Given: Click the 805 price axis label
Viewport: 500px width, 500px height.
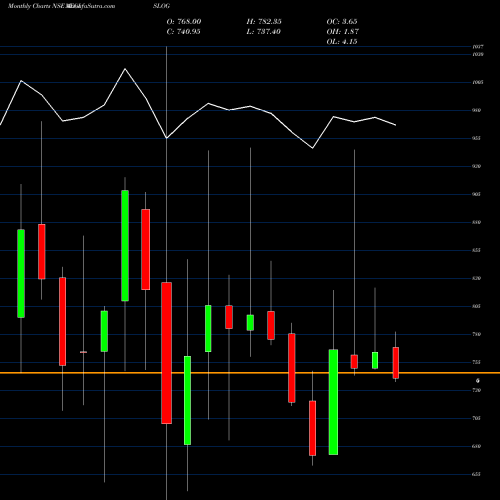Looking at the screenshot, I should pos(476,306).
